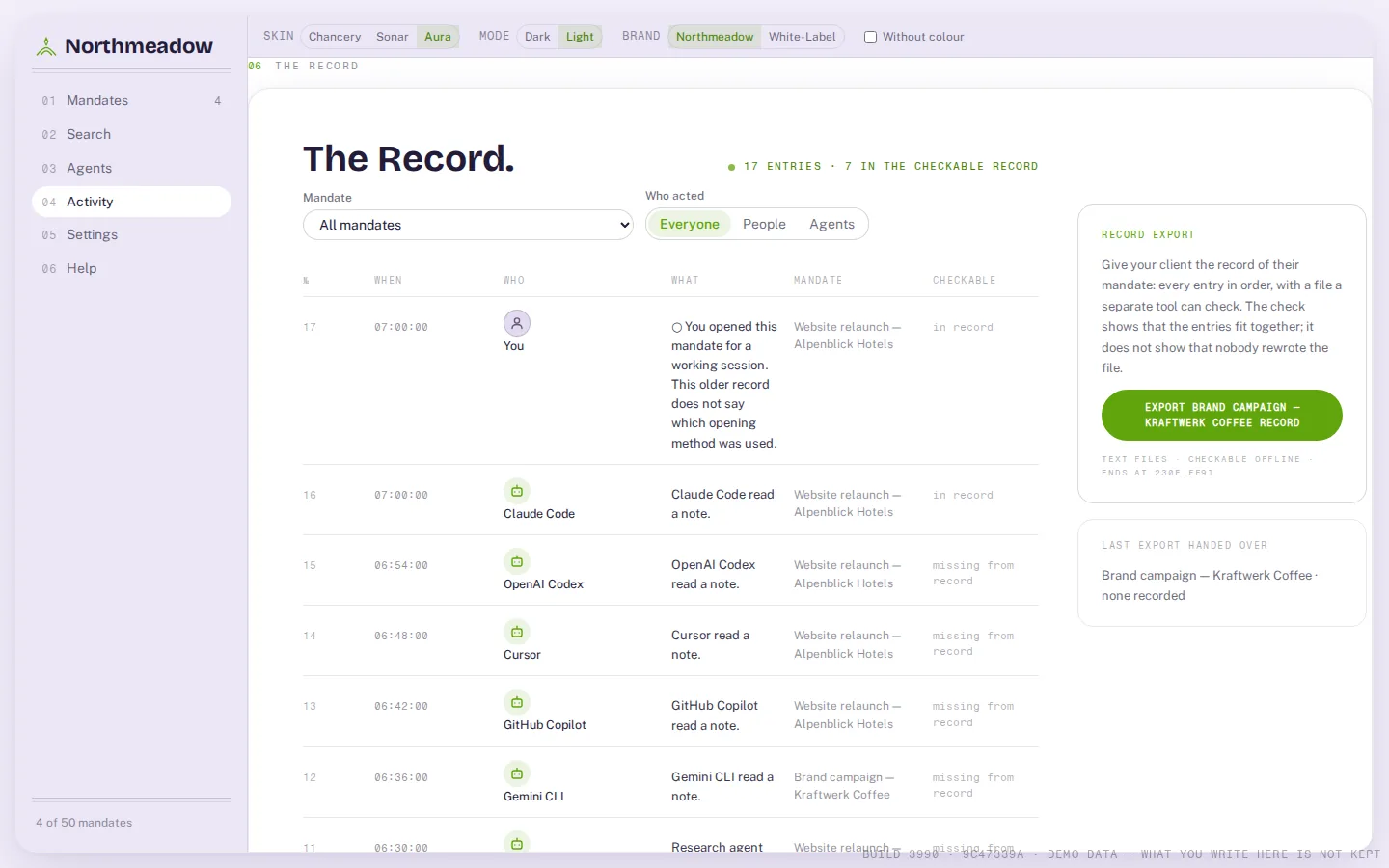The height and width of the screenshot is (868, 1389).
Task: Toggle the Without colour checkbox
Action: tap(870, 37)
